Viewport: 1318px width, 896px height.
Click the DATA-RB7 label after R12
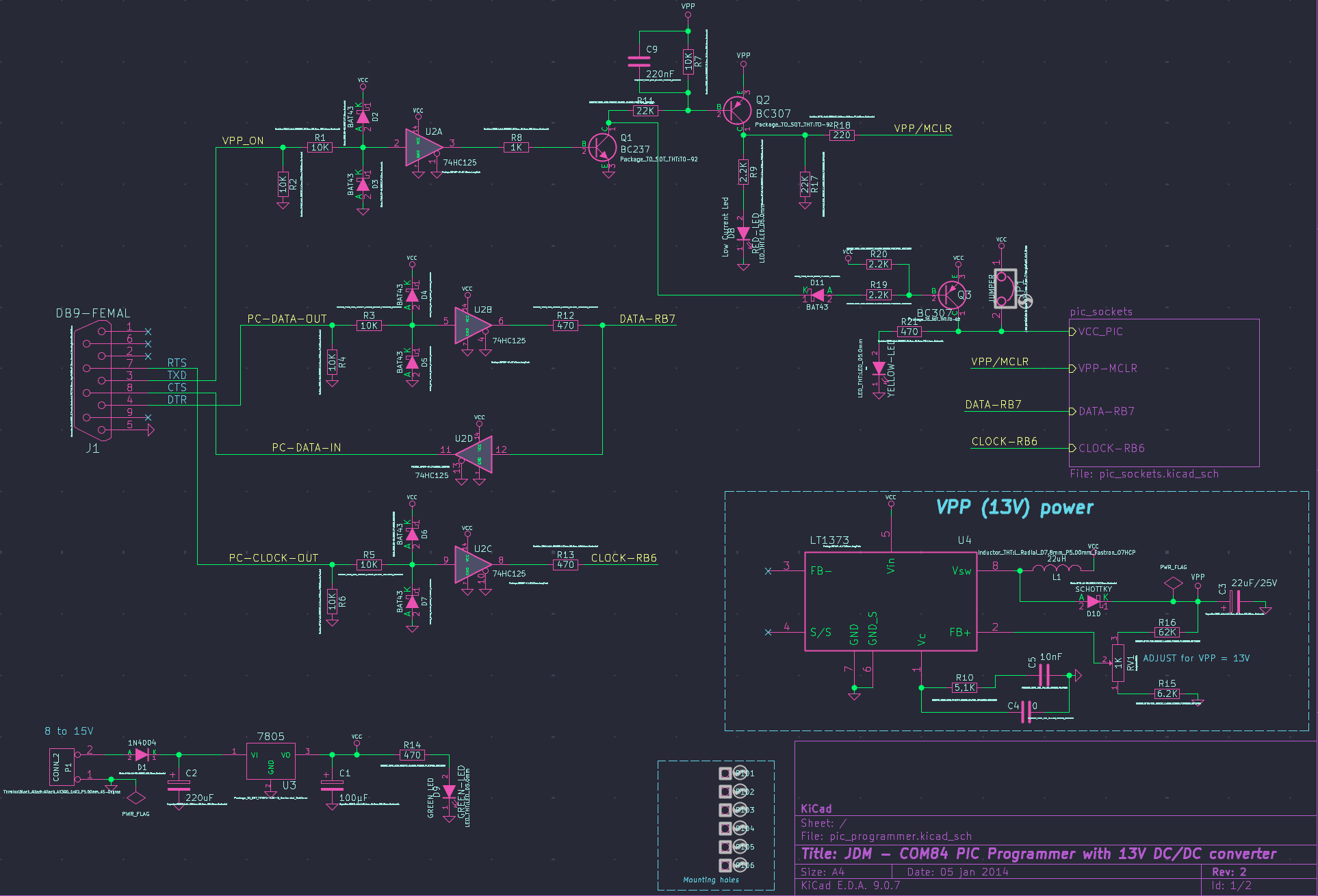coord(647,319)
